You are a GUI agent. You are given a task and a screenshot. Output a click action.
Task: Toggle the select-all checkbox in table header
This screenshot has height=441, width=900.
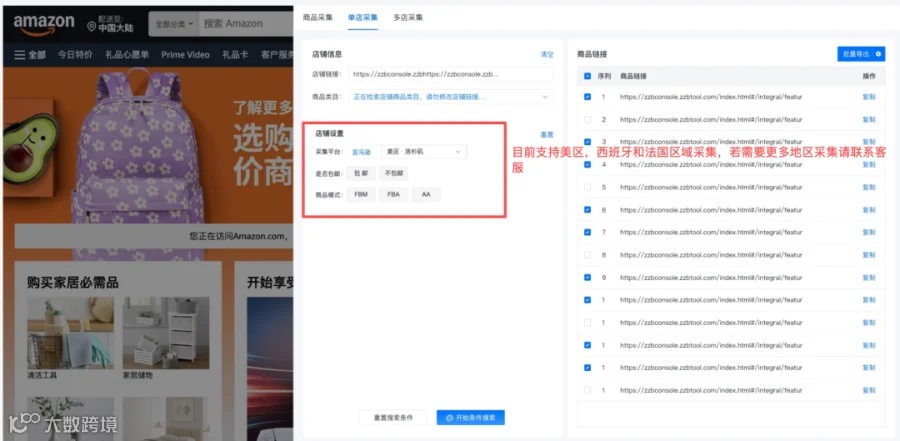tap(587, 76)
